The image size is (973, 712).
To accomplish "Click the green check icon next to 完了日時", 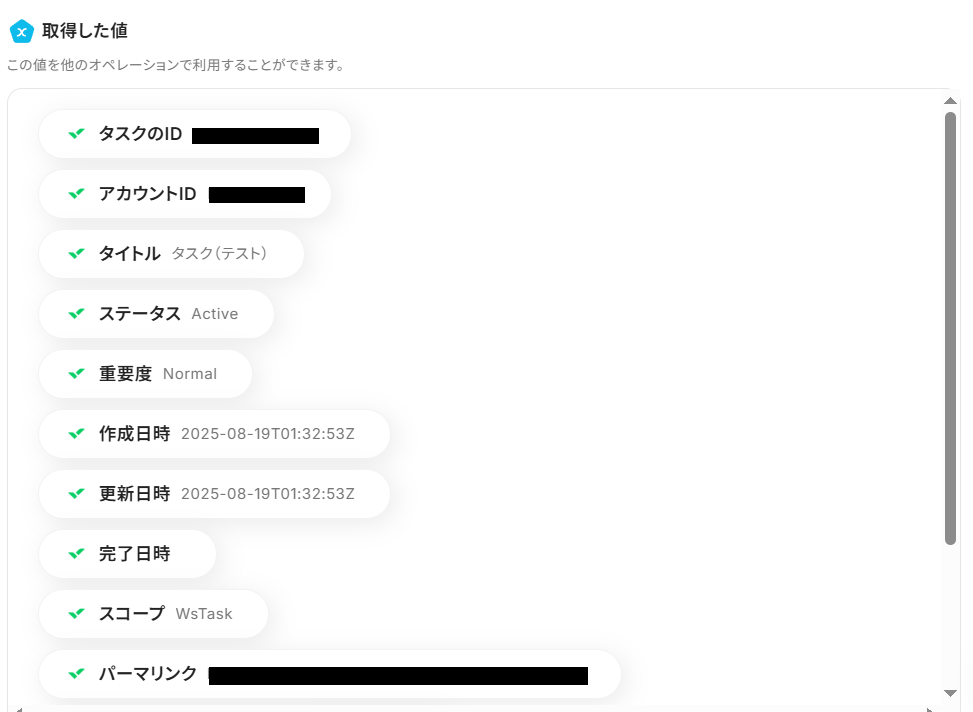I will click(76, 554).
